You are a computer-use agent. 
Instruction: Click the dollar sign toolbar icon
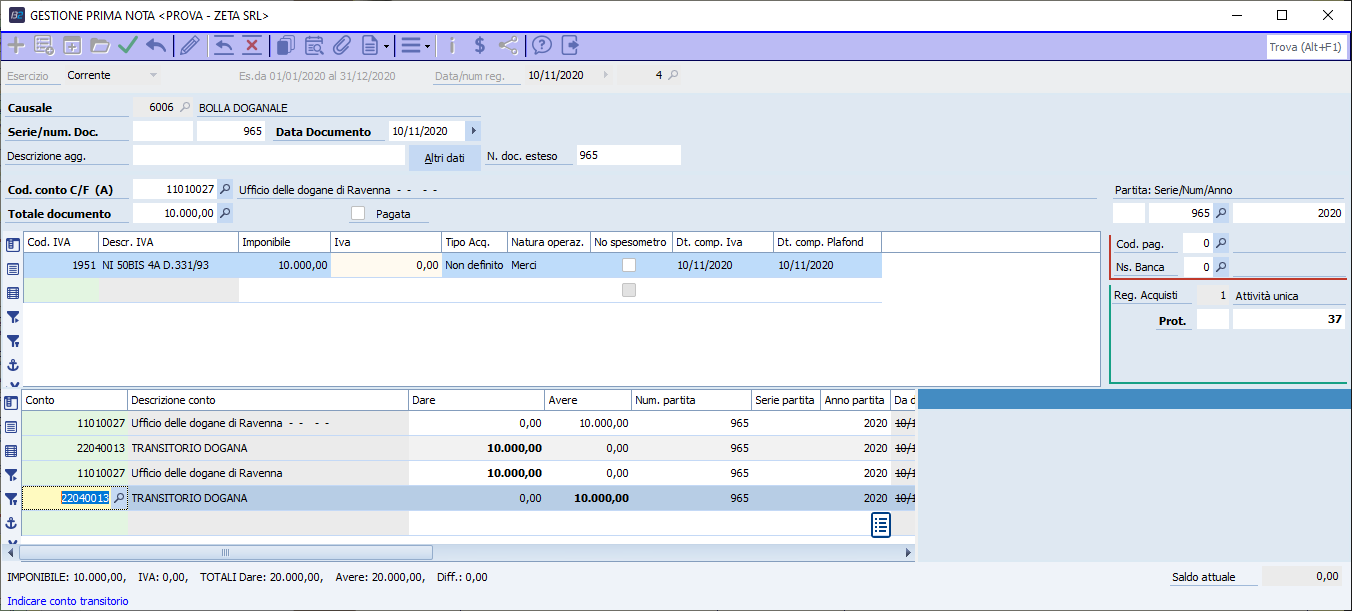click(x=480, y=45)
